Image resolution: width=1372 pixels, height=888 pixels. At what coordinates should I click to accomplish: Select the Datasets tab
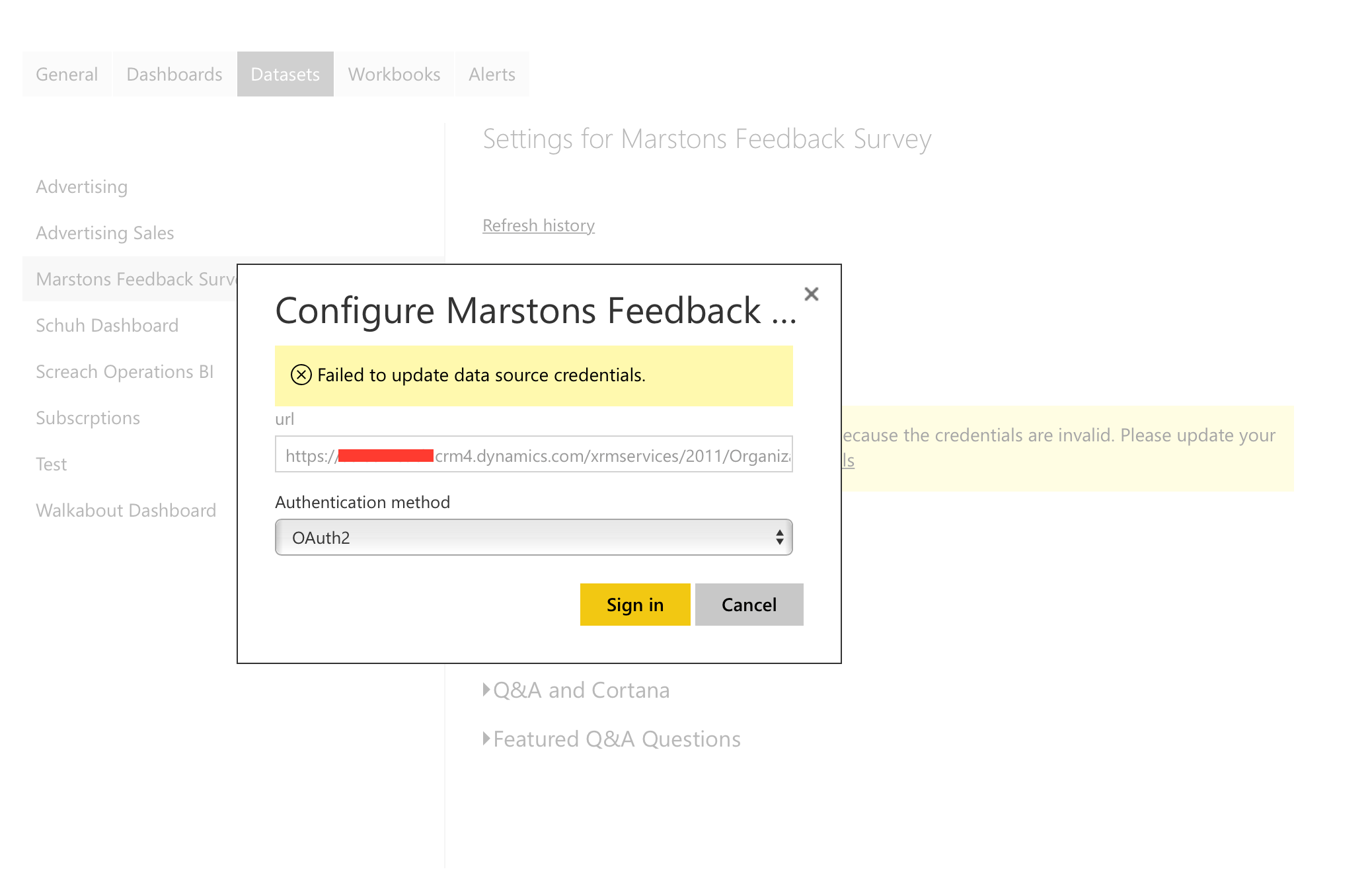click(x=285, y=74)
